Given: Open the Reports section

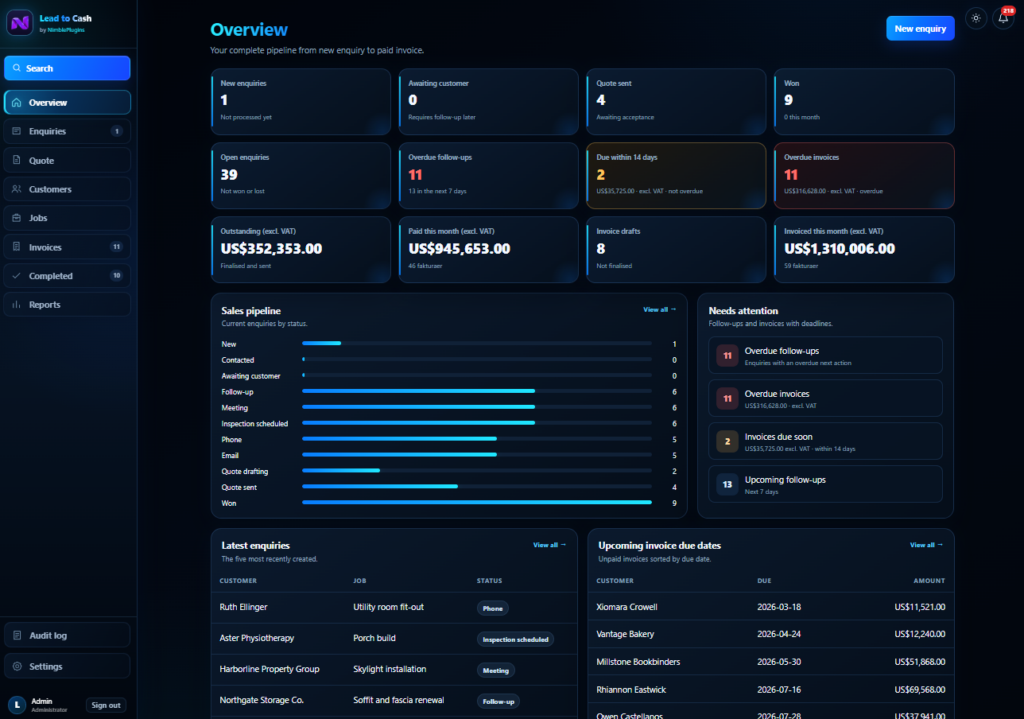Looking at the screenshot, I should (67, 304).
